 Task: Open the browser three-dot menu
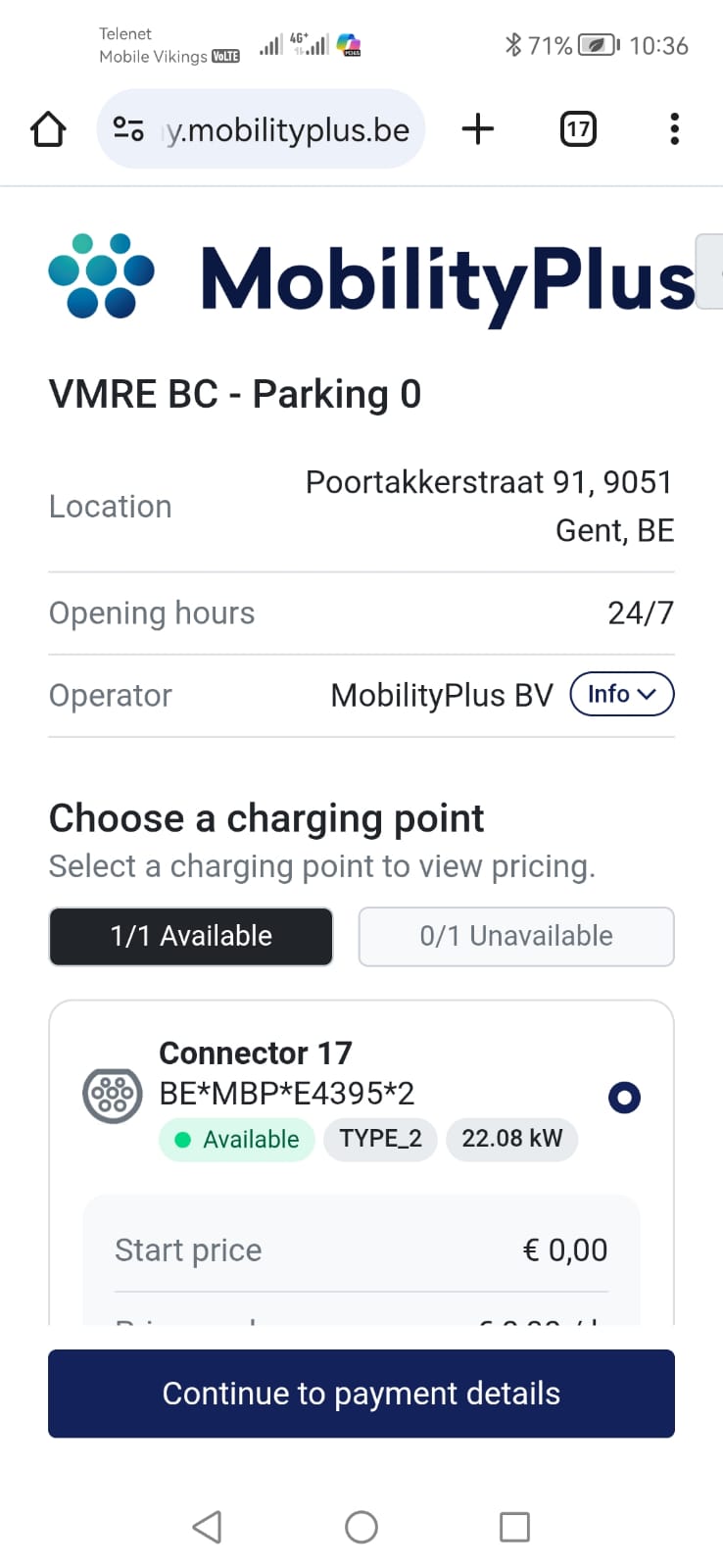(674, 128)
